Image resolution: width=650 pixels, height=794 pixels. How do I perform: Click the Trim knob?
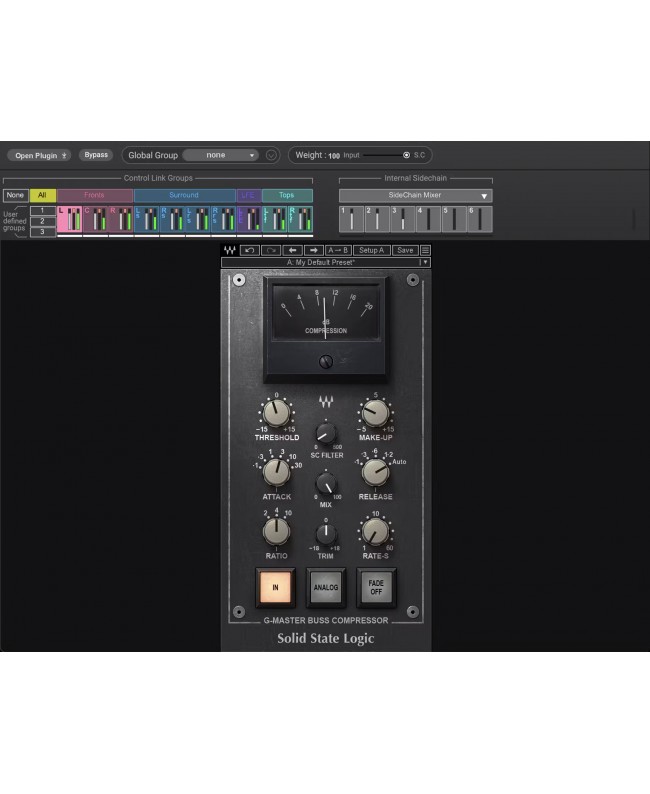(326, 534)
